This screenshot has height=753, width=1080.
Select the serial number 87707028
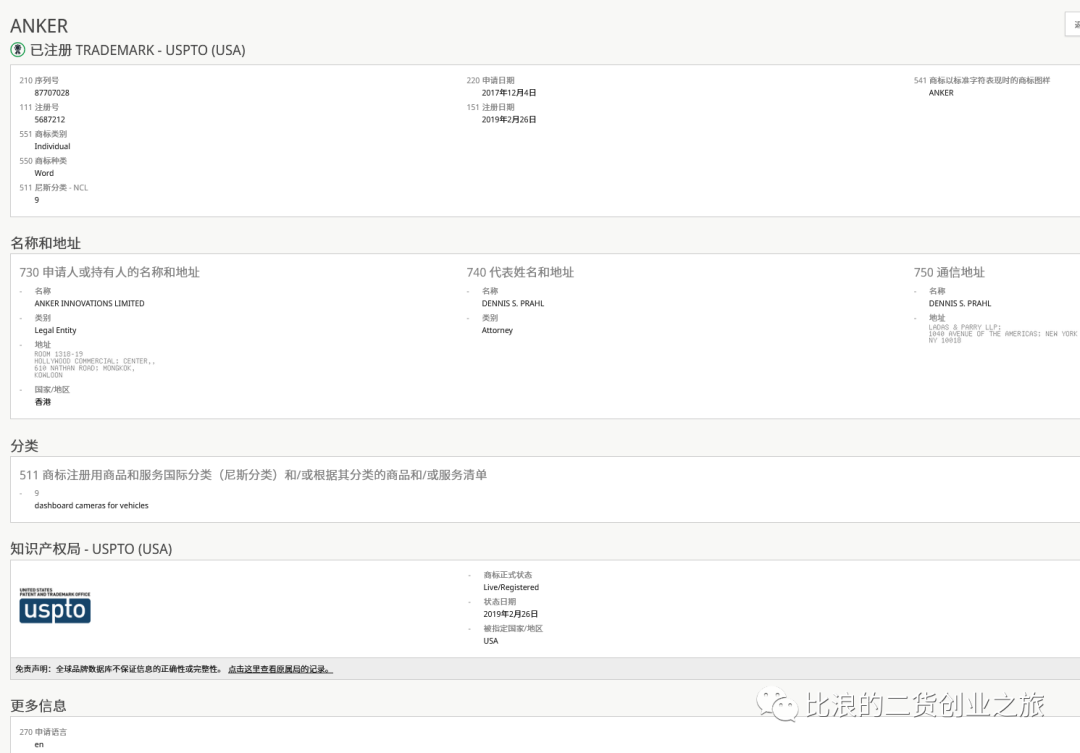coord(52,93)
